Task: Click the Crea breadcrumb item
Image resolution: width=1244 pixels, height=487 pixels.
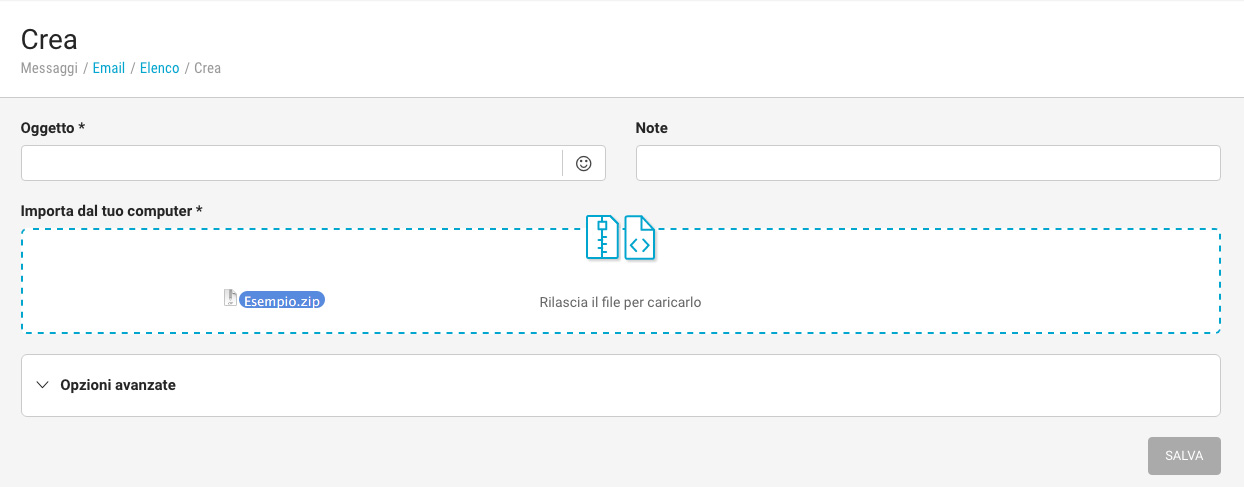Action: pyautogui.click(x=207, y=68)
